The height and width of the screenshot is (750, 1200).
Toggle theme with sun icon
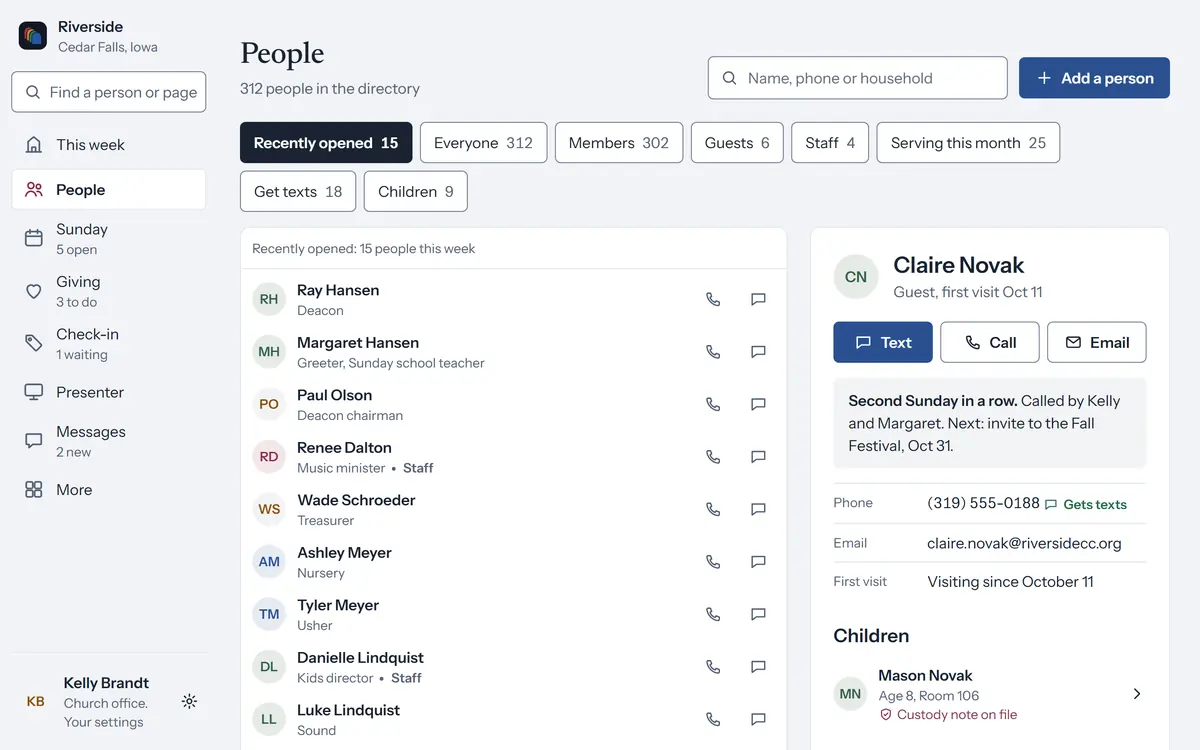coord(189,702)
